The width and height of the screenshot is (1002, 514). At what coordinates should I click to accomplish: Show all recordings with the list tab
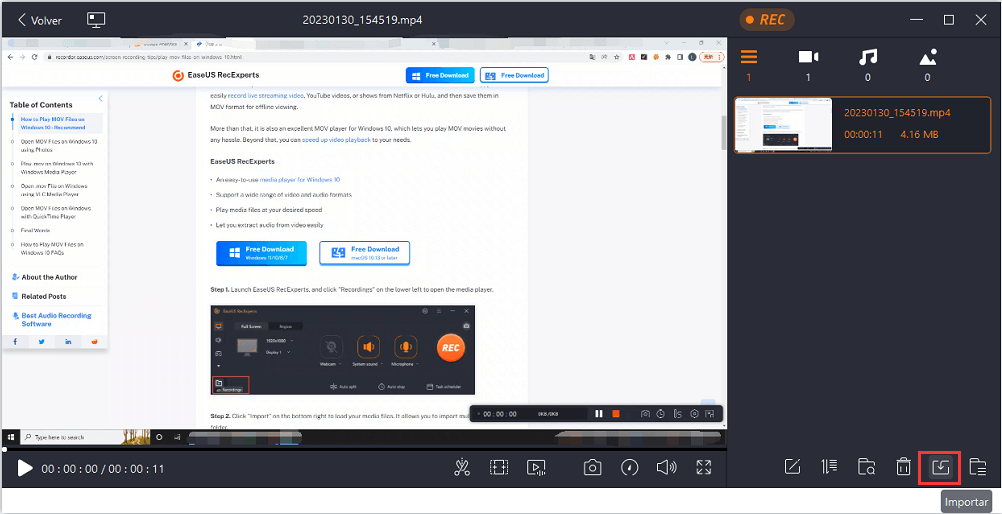tap(748, 57)
